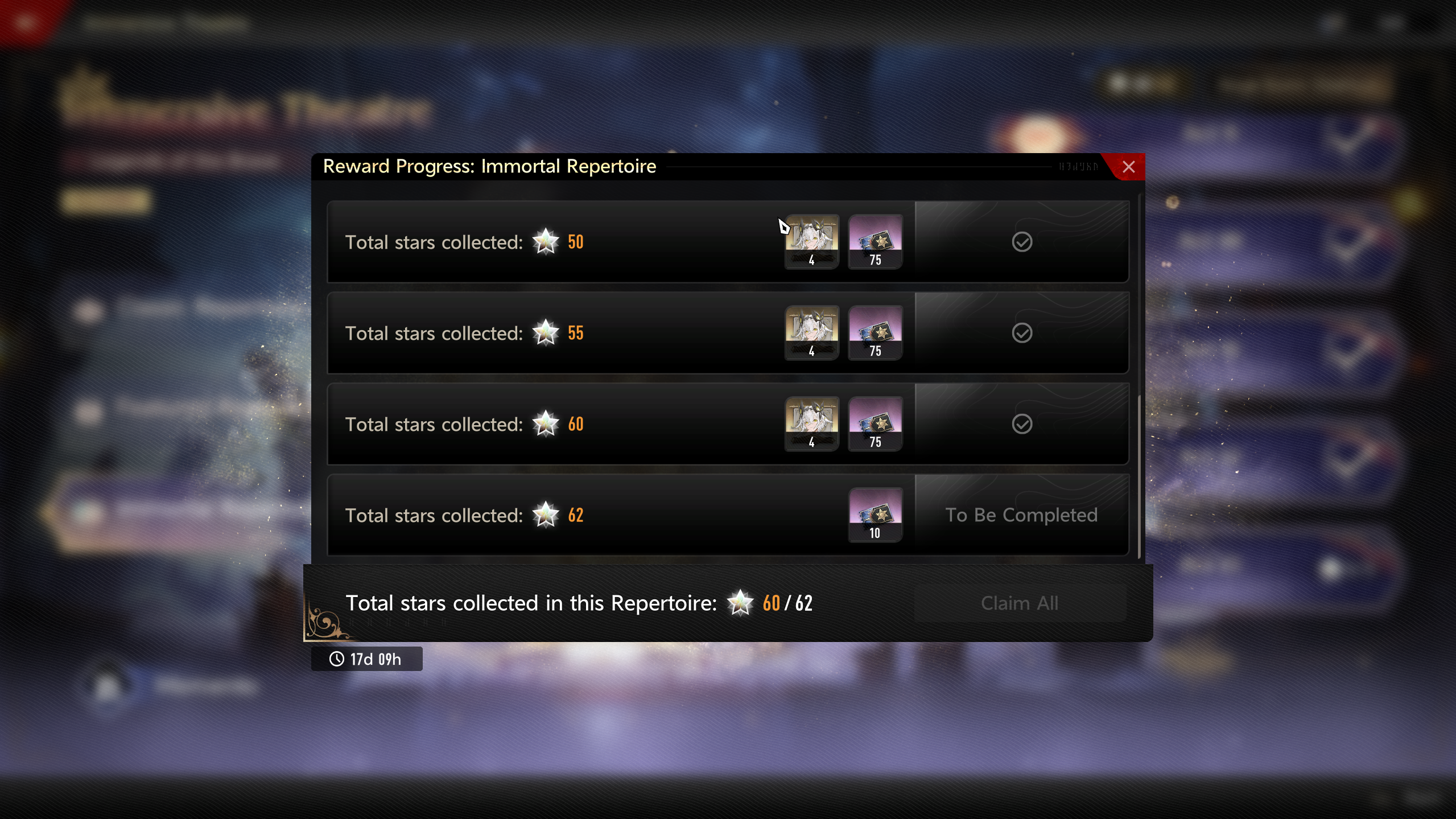Click the star icon next to 50
The image size is (1456, 819).
pyautogui.click(x=546, y=242)
